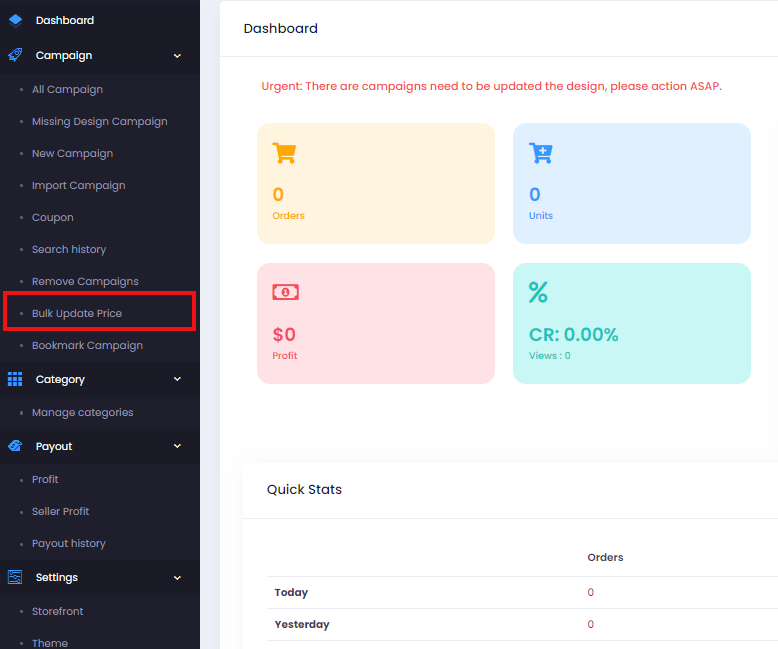Click the blue Units cart-plus icon
This screenshot has height=649, width=778.
(541, 153)
